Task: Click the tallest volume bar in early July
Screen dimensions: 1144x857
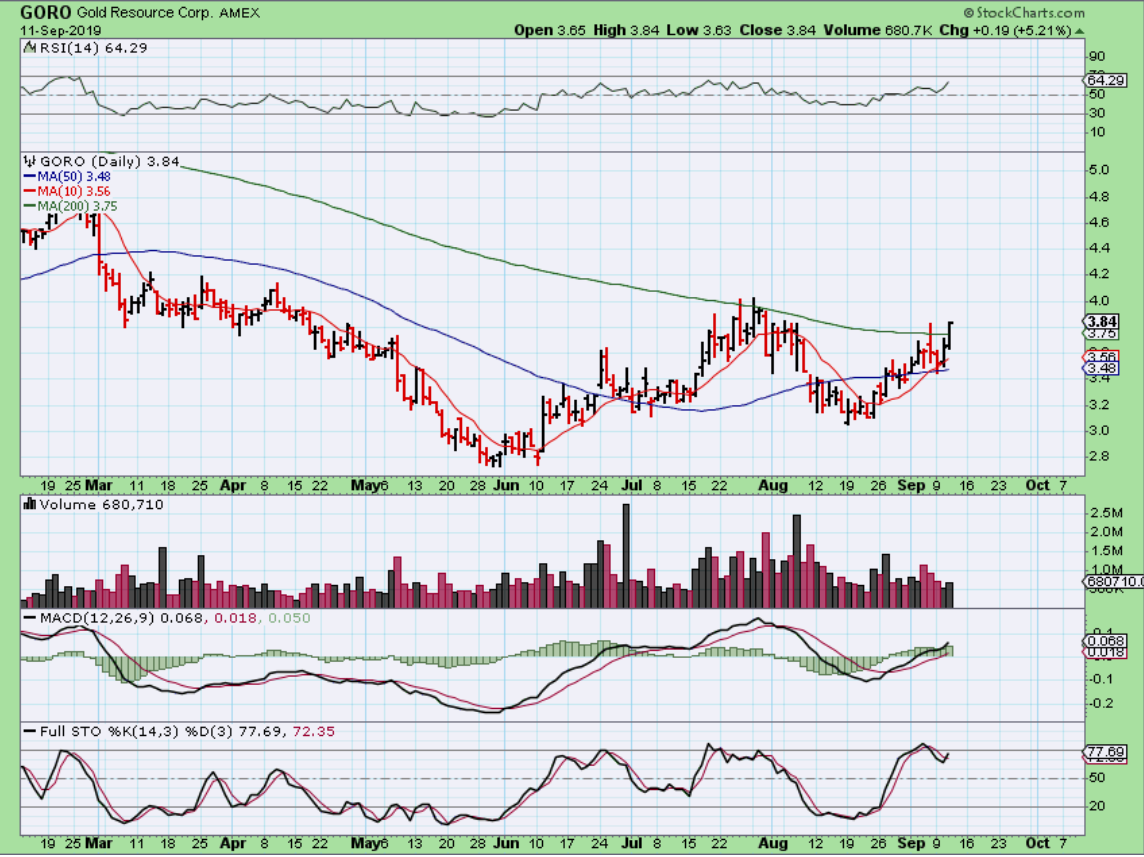Action: point(626,556)
